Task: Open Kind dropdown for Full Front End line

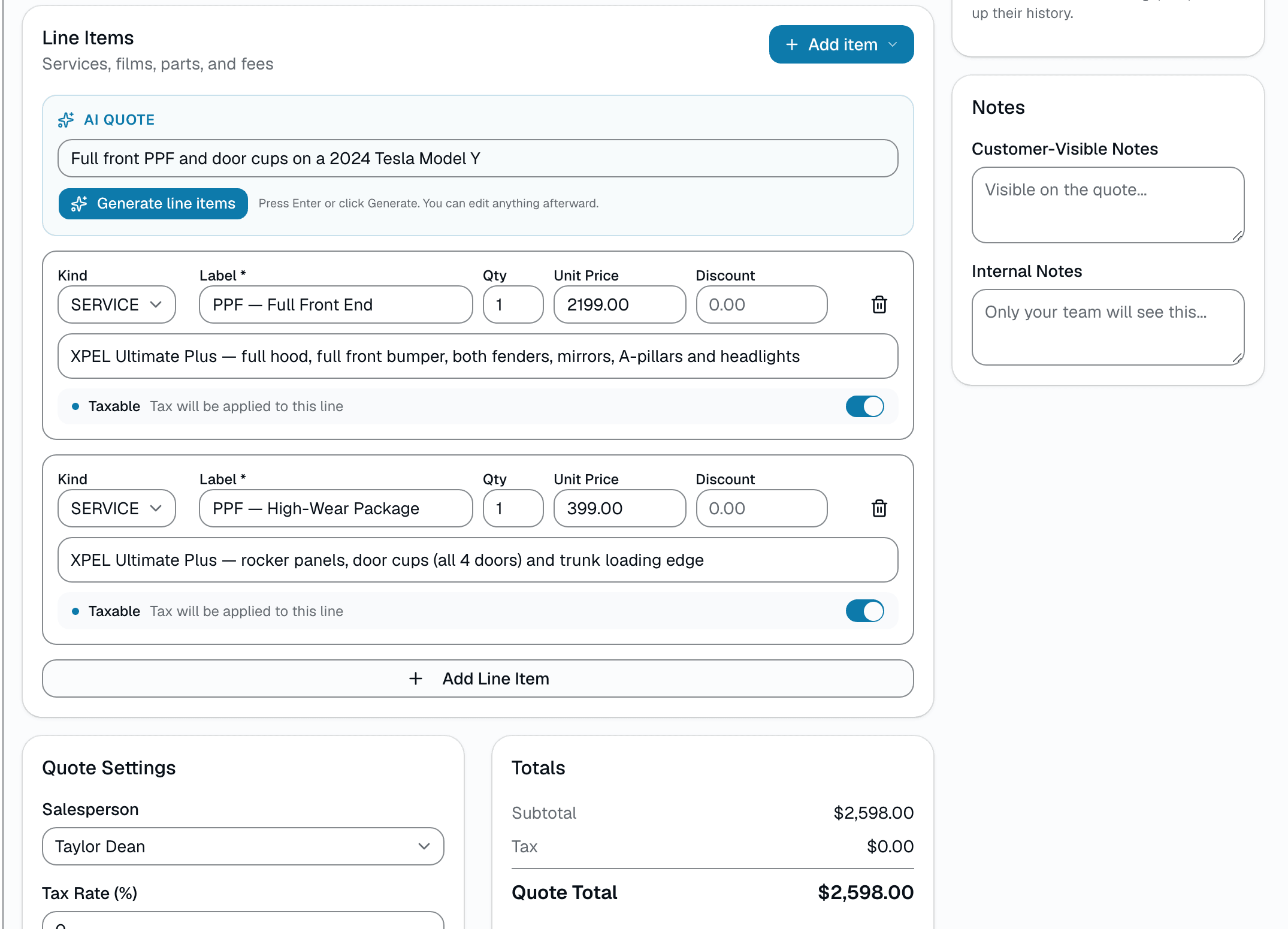Action: (117, 304)
